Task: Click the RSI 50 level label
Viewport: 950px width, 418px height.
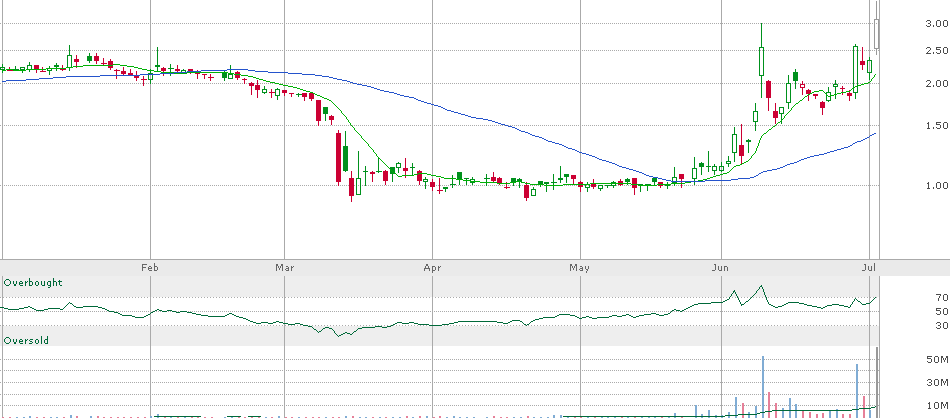Action: (x=942, y=311)
